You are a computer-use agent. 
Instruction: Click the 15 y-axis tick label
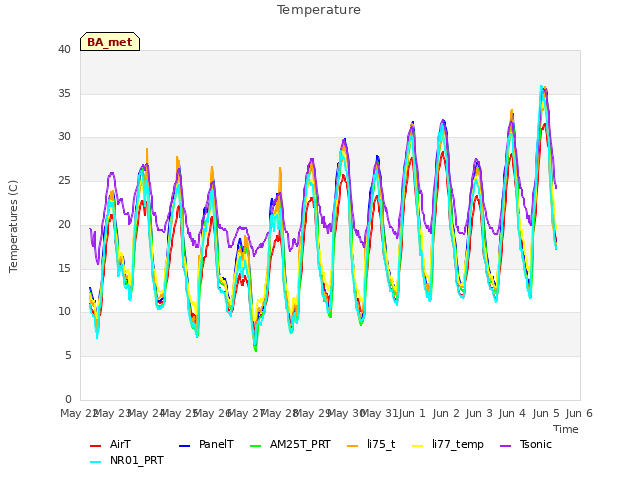(x=64, y=268)
